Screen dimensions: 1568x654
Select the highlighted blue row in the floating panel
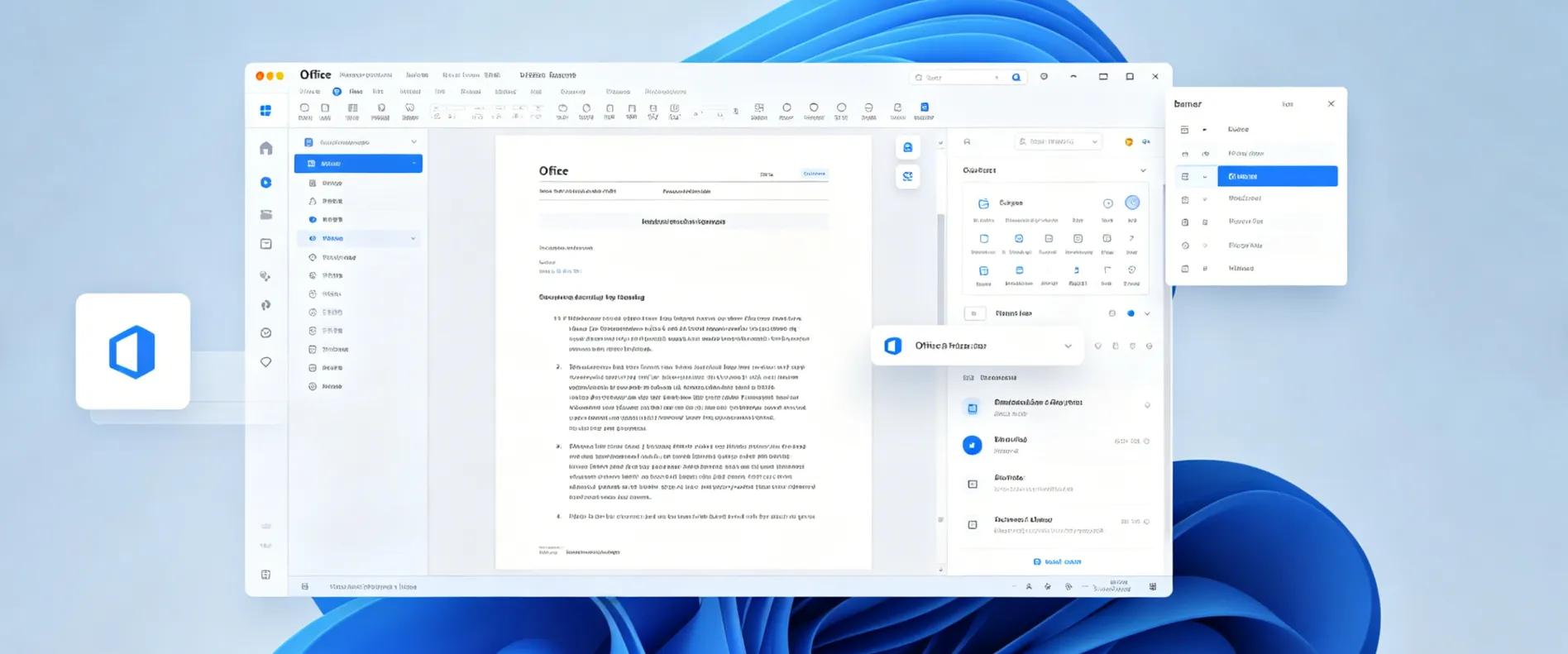pyautogui.click(x=1277, y=176)
